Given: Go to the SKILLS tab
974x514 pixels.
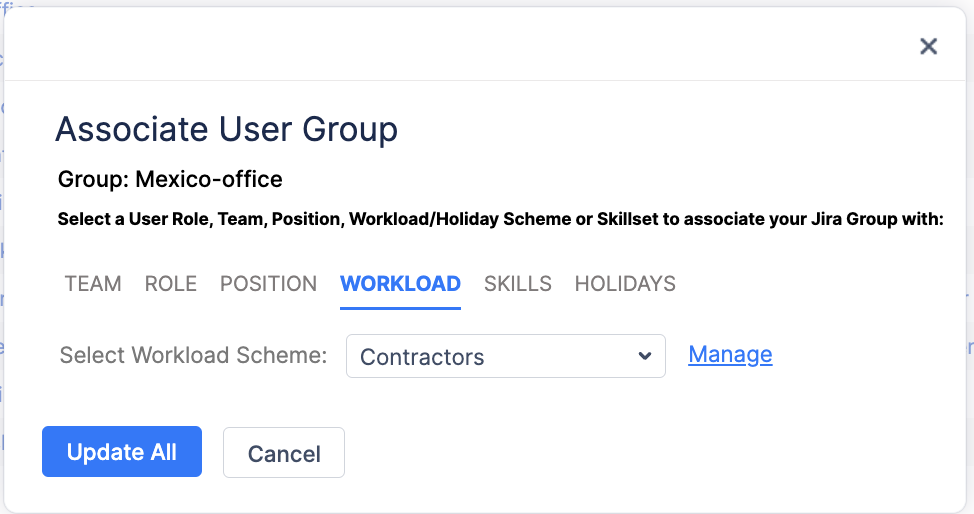Looking at the screenshot, I should [517, 284].
